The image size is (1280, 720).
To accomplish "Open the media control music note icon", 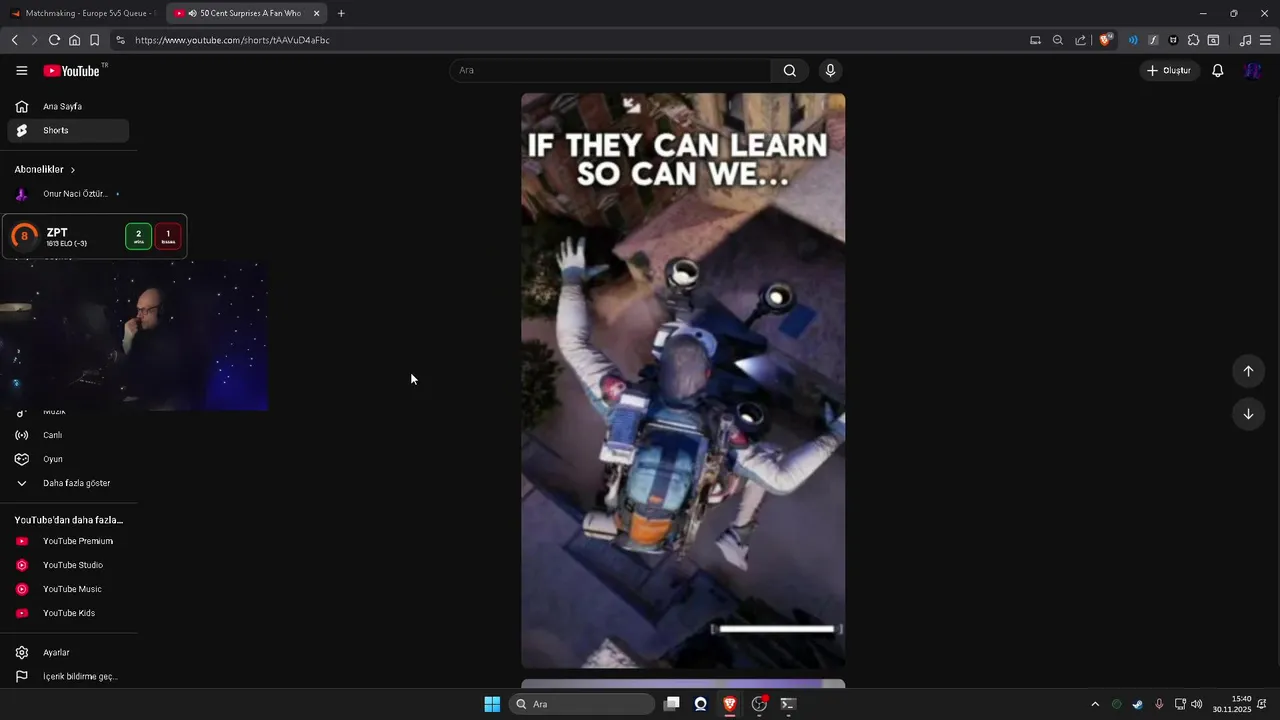I will [1245, 40].
